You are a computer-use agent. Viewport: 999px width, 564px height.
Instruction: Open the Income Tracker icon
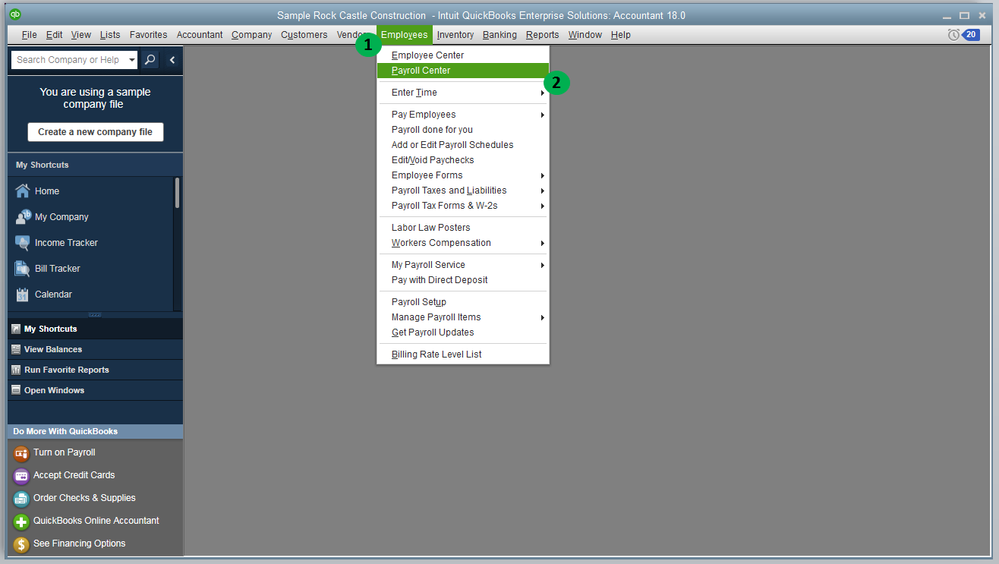tap(22, 243)
